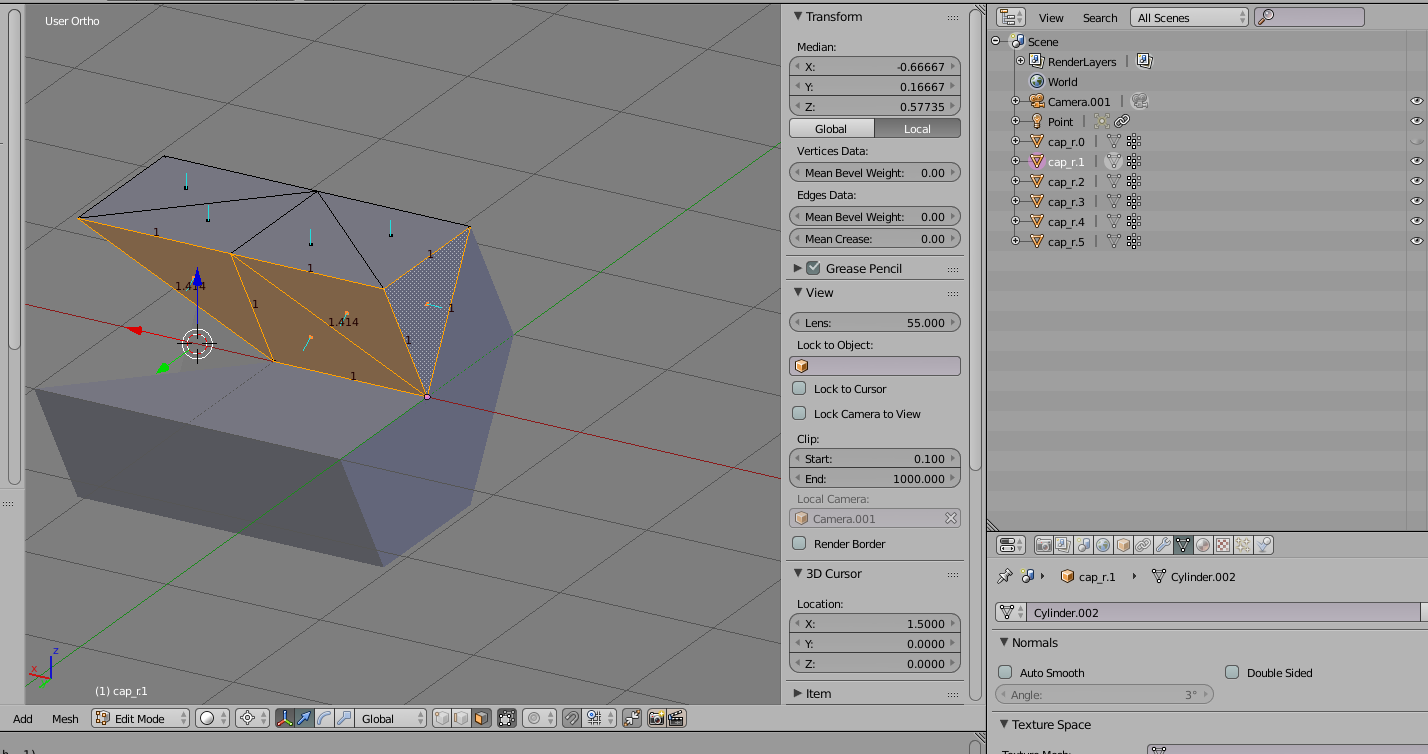Open the outliner Search menu
This screenshot has width=1428, height=754.
point(1100,17)
